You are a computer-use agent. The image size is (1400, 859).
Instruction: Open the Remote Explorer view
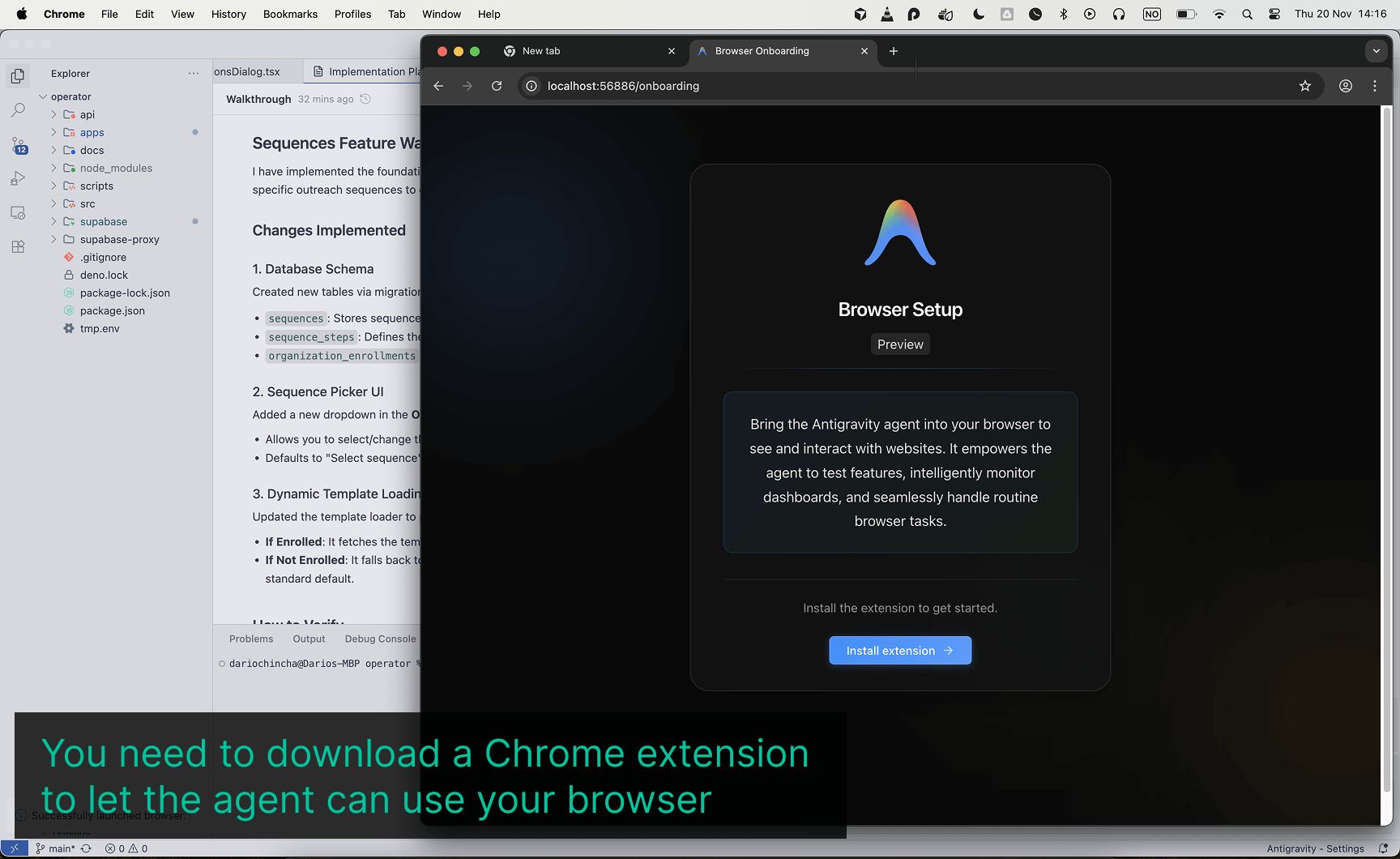click(18, 212)
